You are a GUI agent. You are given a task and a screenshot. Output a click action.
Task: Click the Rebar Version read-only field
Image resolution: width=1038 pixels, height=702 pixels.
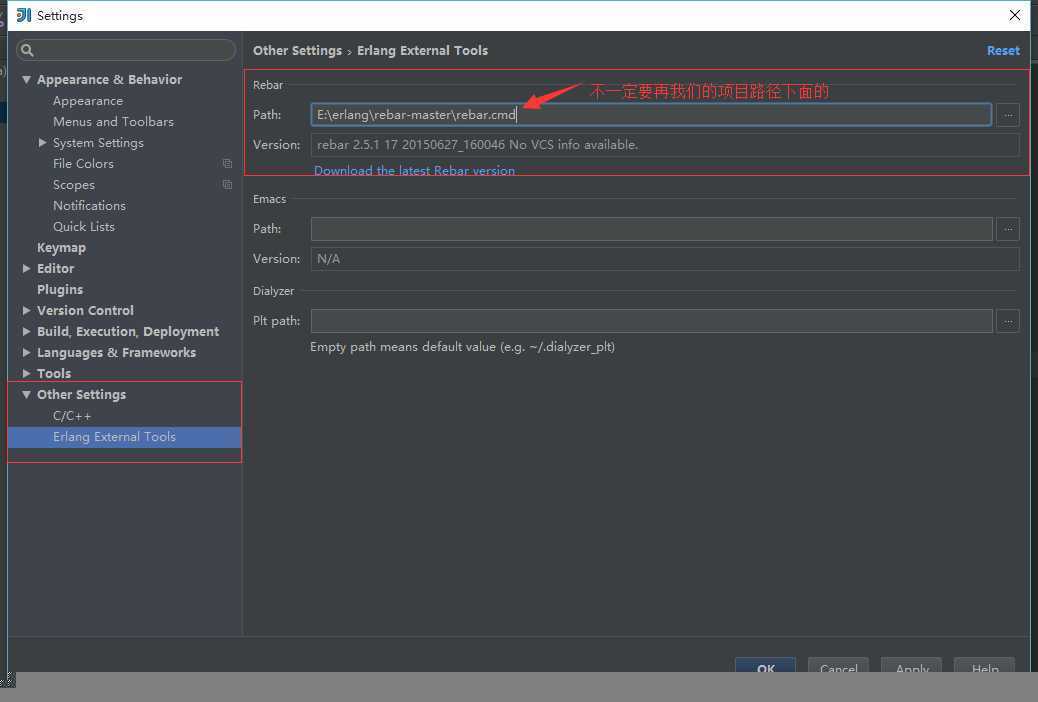pos(665,144)
